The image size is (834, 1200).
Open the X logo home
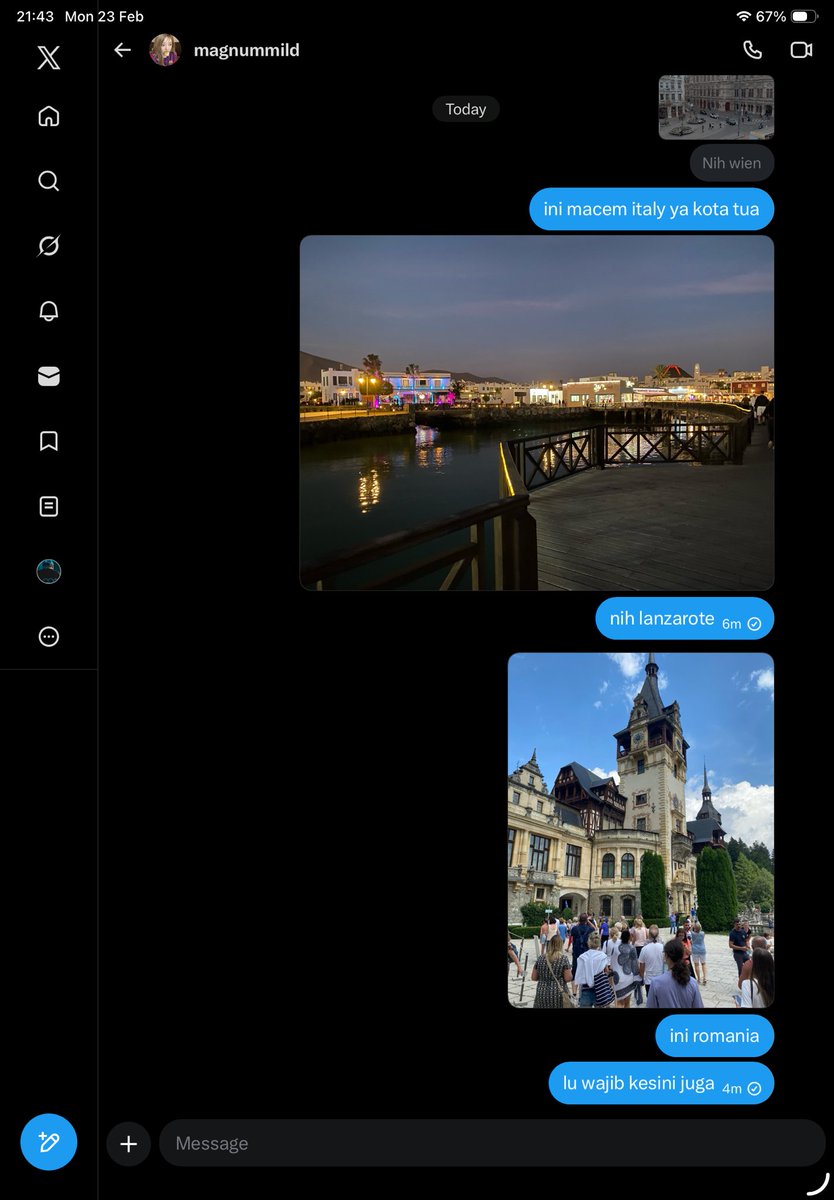[x=48, y=57]
